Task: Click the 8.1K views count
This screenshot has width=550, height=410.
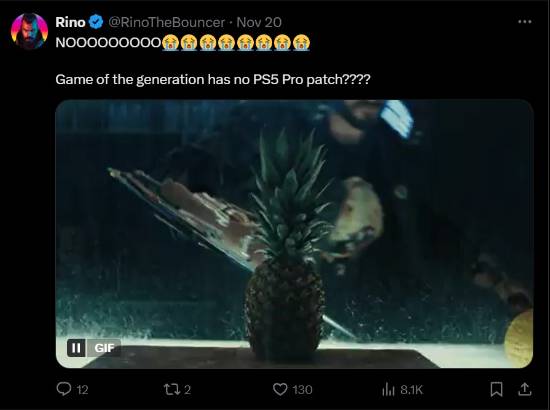Action: (411, 390)
